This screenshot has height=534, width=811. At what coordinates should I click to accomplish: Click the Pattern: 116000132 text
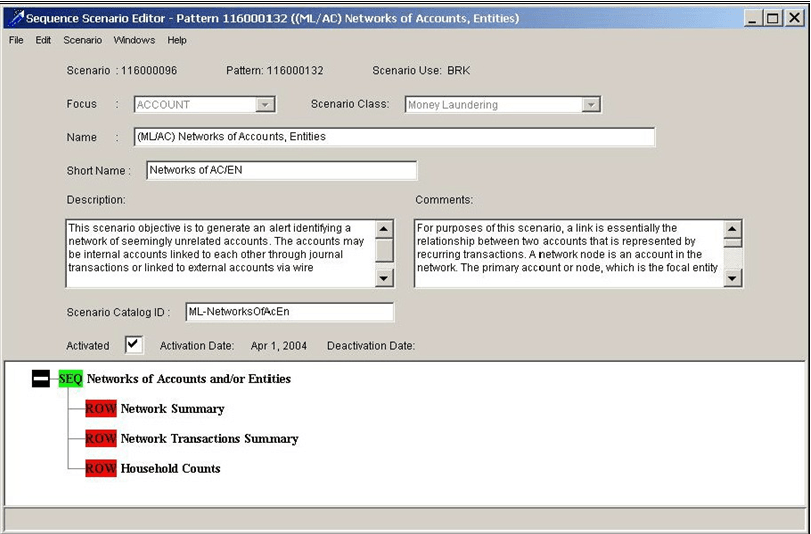(x=275, y=71)
